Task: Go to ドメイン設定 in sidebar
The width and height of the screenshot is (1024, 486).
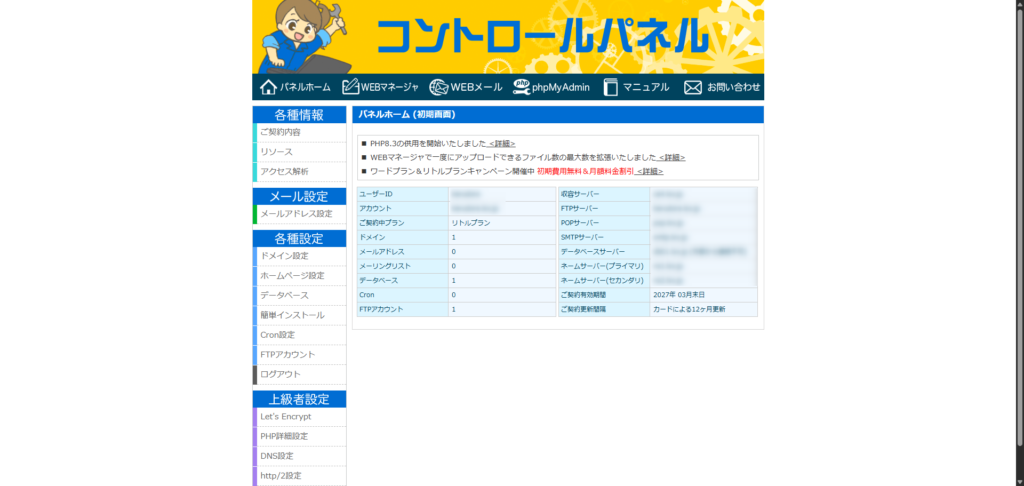Action: (300, 256)
